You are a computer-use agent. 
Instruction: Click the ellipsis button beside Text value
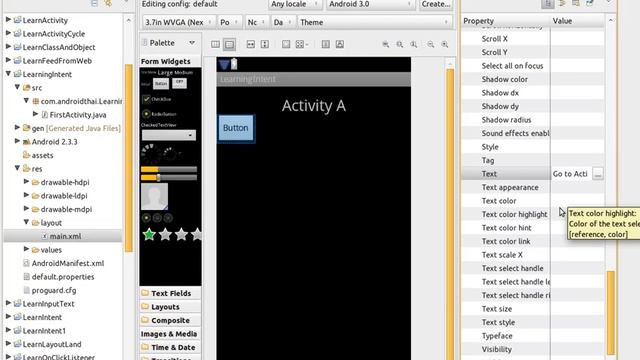598,174
